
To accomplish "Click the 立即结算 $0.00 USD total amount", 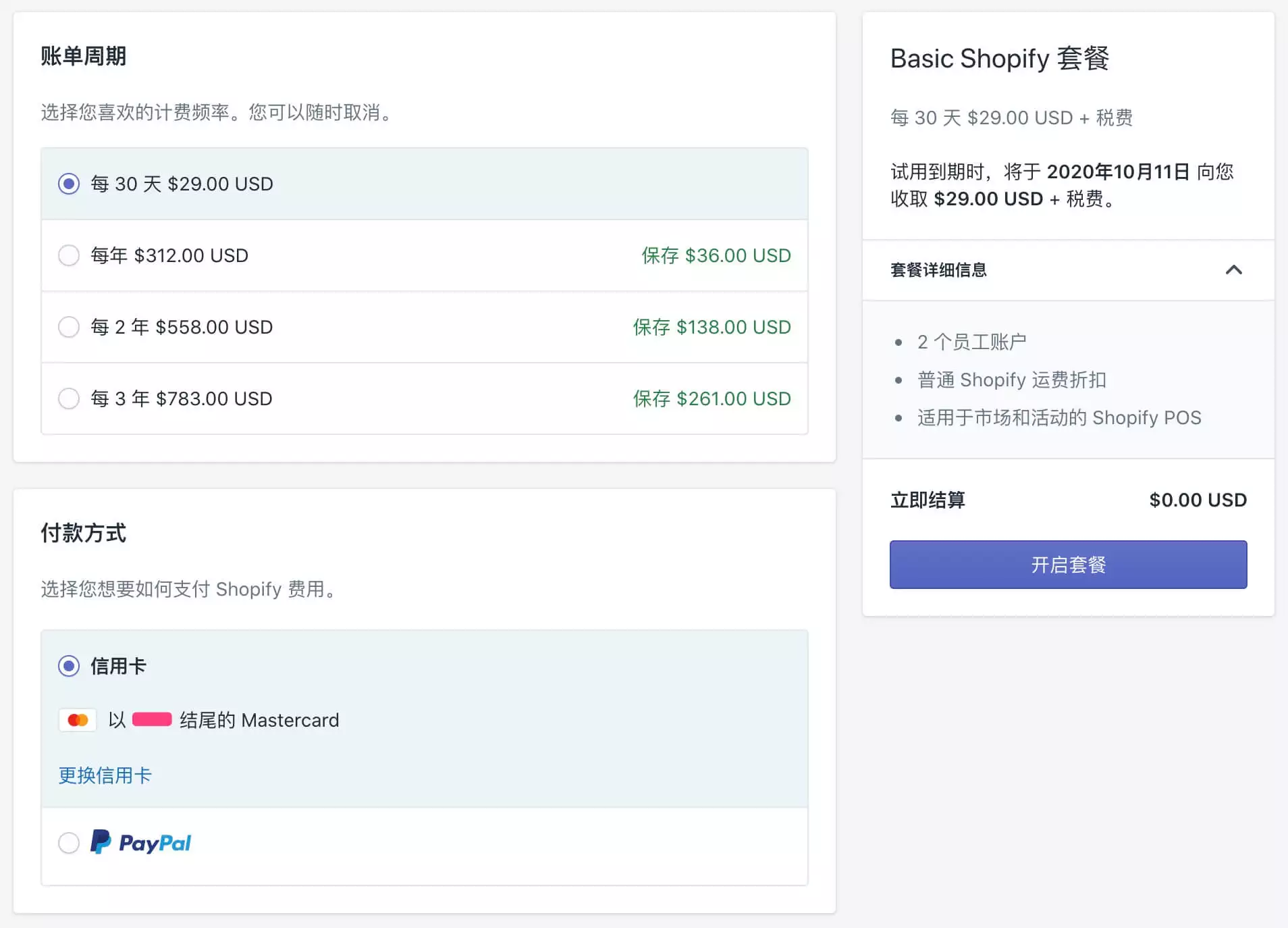I will click(x=1198, y=500).
